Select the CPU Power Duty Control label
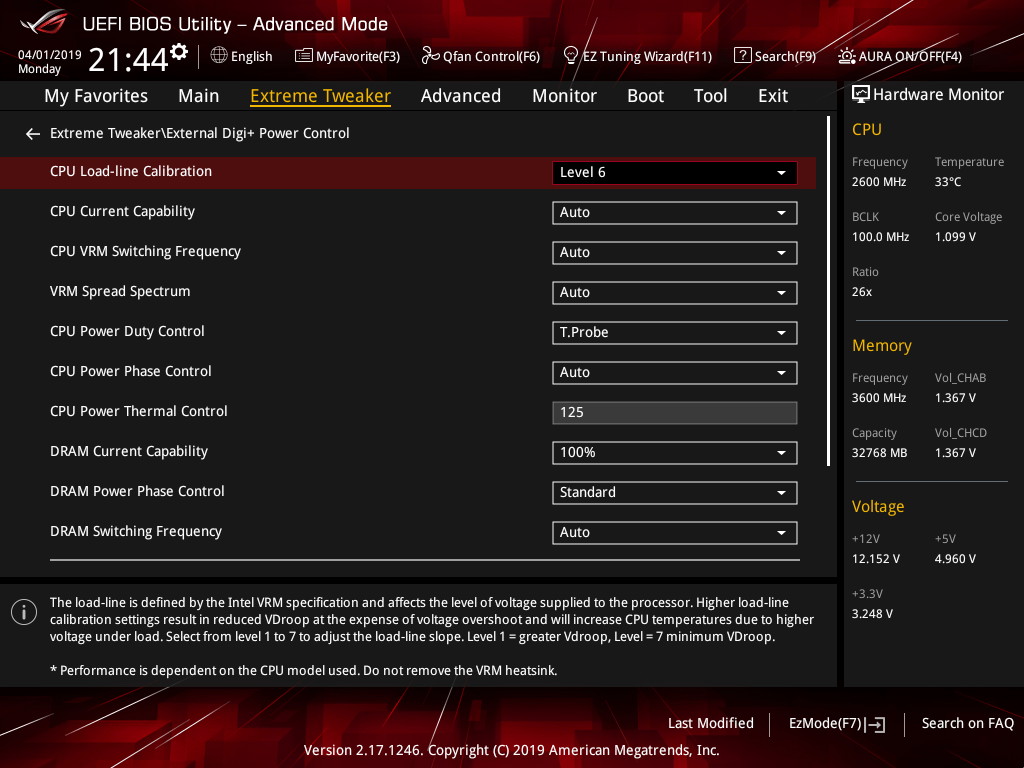Viewport: 1024px width, 768px height. click(x=127, y=331)
